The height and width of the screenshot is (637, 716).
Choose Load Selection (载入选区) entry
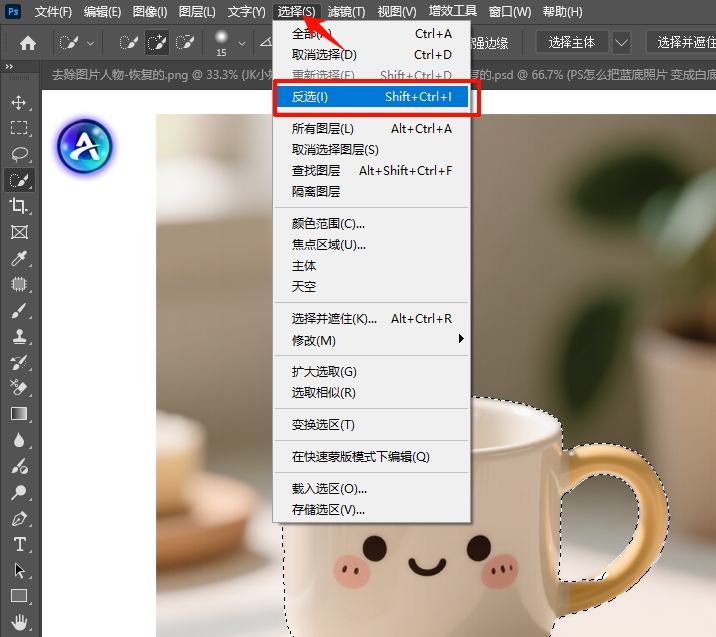pos(372,489)
